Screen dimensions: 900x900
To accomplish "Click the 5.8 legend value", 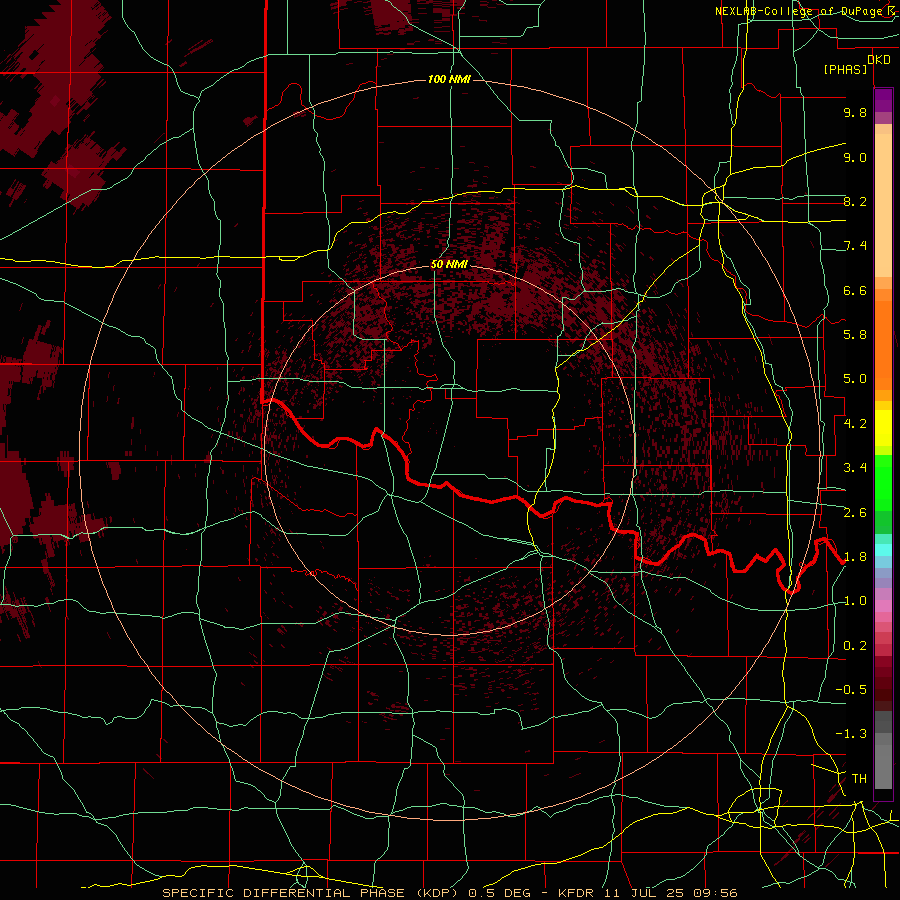I will (855, 335).
